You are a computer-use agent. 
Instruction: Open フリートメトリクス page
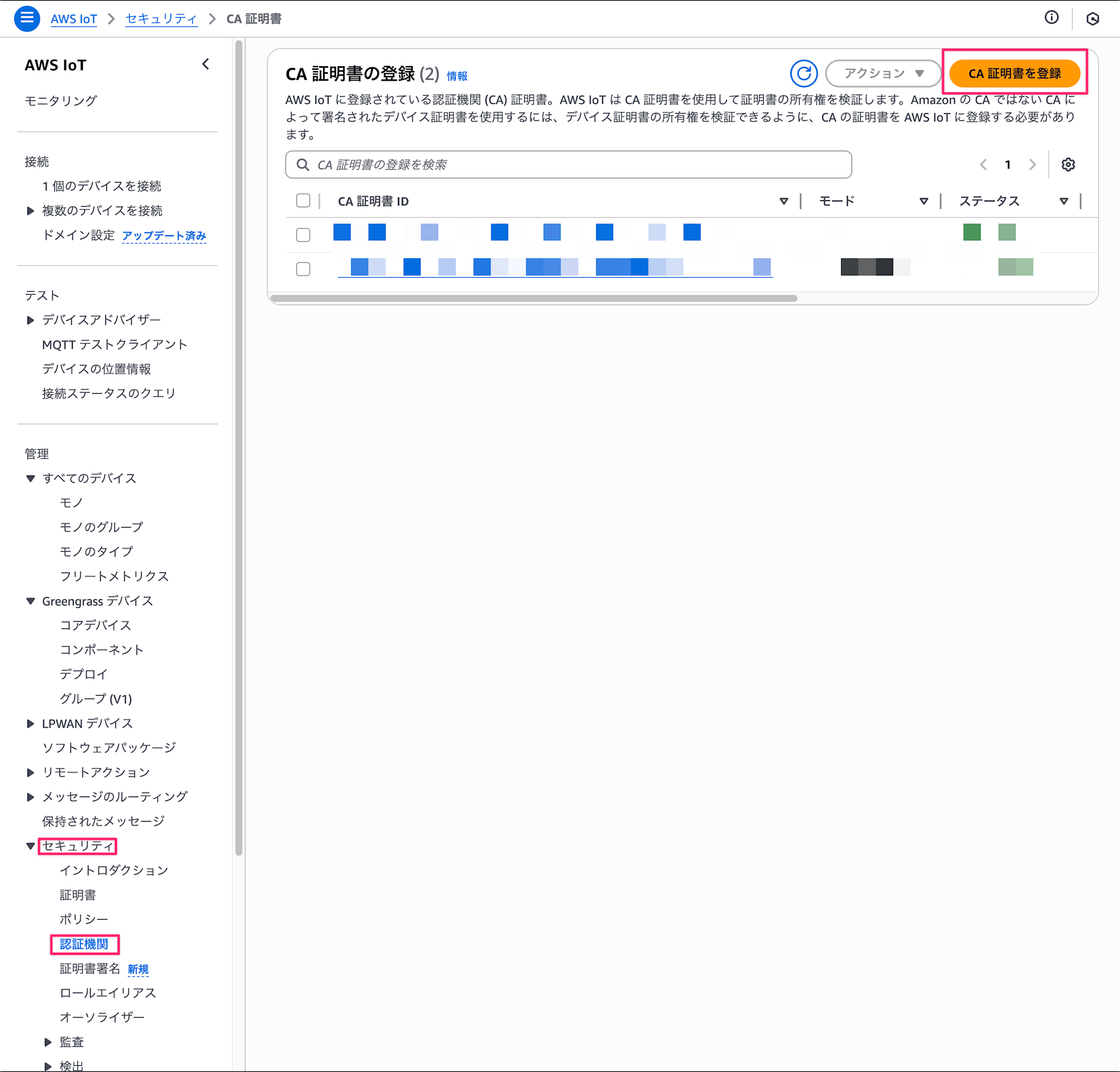[x=114, y=576]
